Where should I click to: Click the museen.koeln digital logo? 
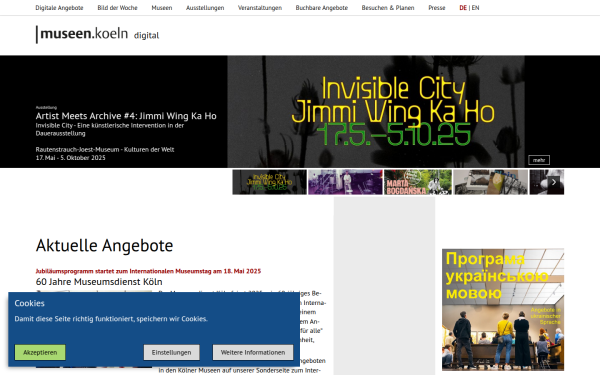point(97,34)
